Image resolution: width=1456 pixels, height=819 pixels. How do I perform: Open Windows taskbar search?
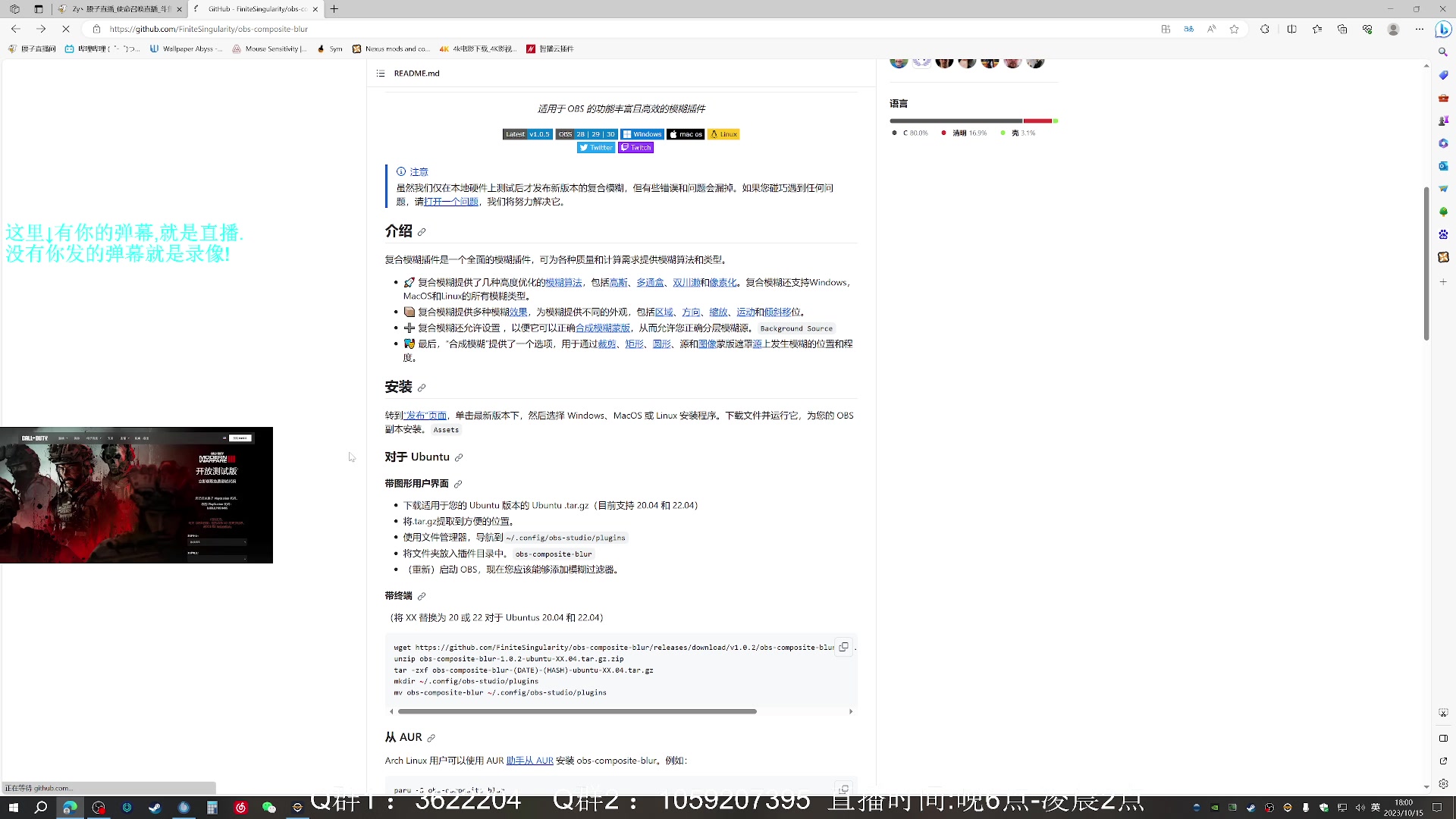click(42, 808)
